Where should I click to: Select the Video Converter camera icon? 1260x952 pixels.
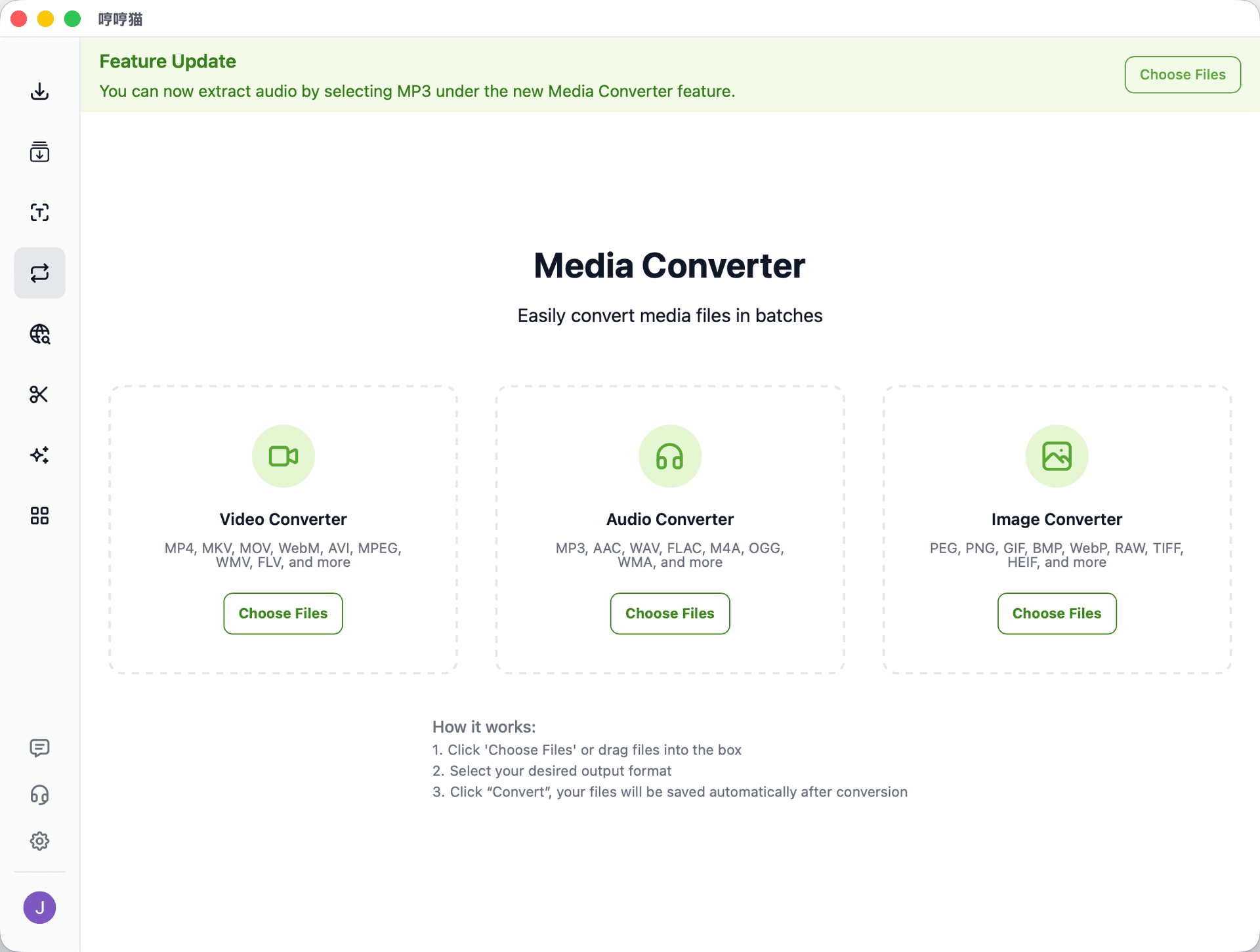tap(283, 456)
